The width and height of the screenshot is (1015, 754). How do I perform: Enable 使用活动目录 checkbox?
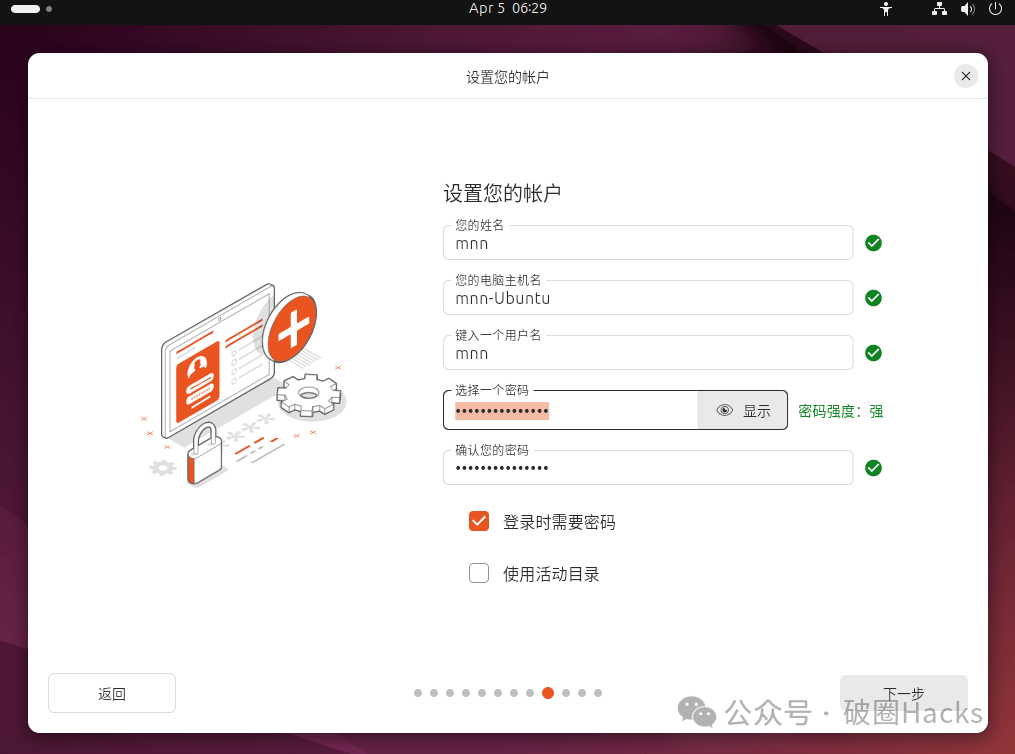[x=479, y=573]
